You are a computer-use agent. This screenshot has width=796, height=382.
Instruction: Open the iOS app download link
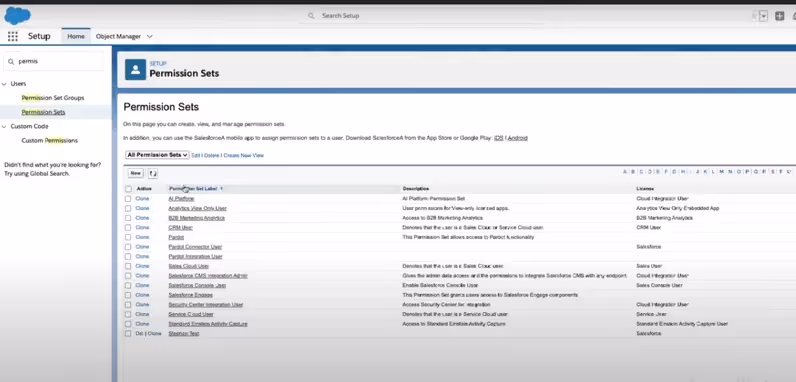499,138
